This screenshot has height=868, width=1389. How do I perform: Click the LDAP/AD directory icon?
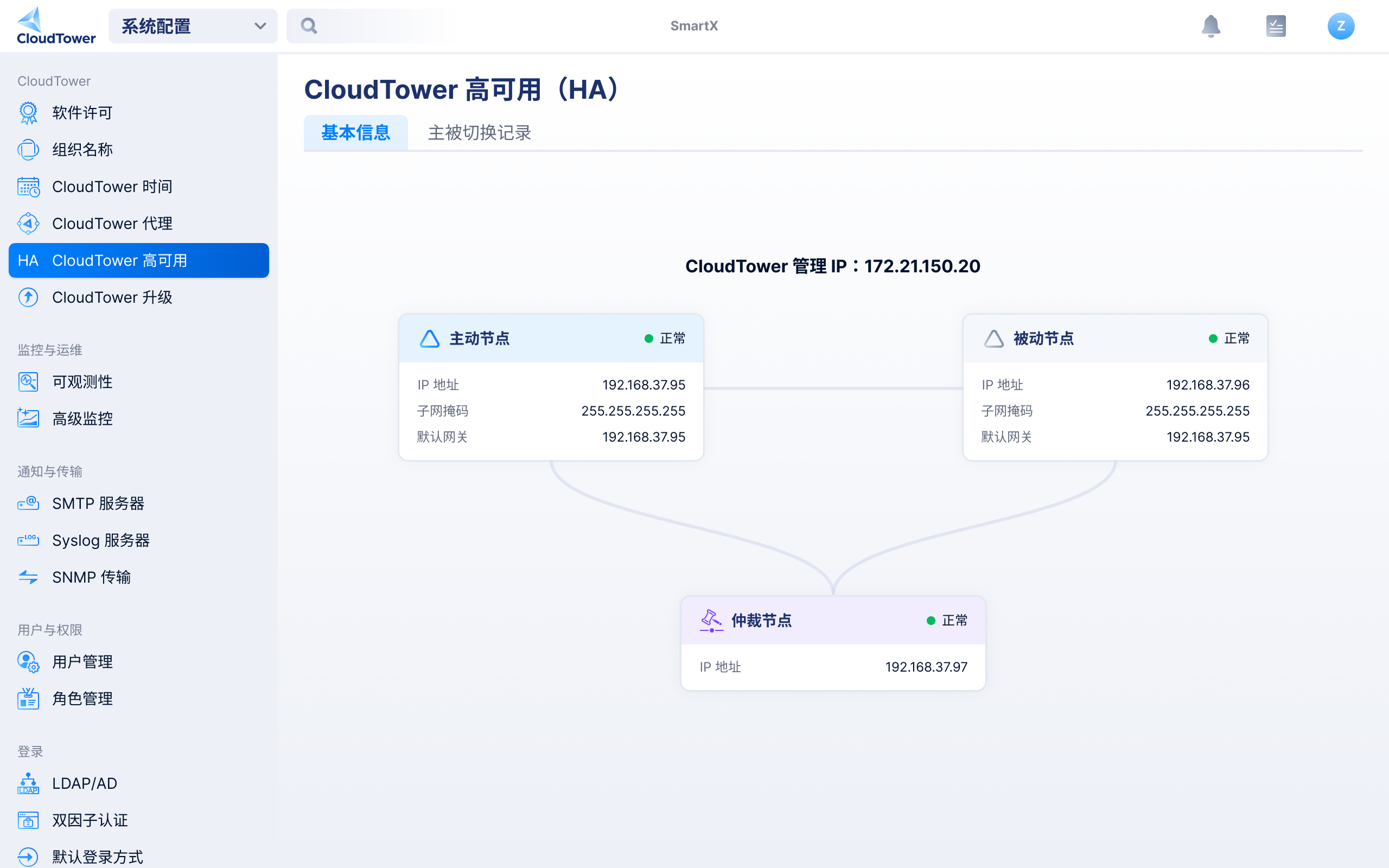coord(28,783)
